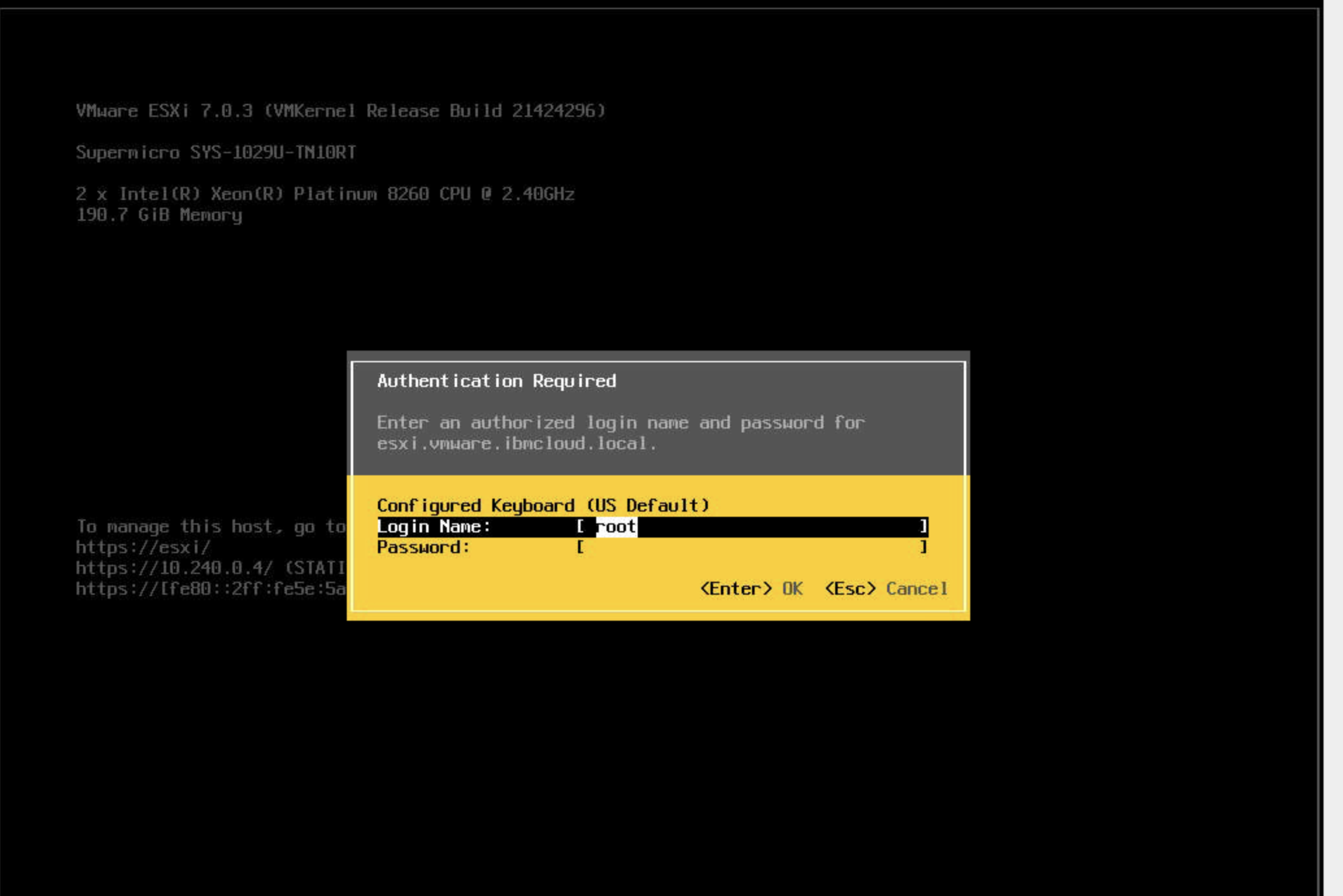
Task: Click the vertical scrollbar on right edge
Action: pos(1333,448)
